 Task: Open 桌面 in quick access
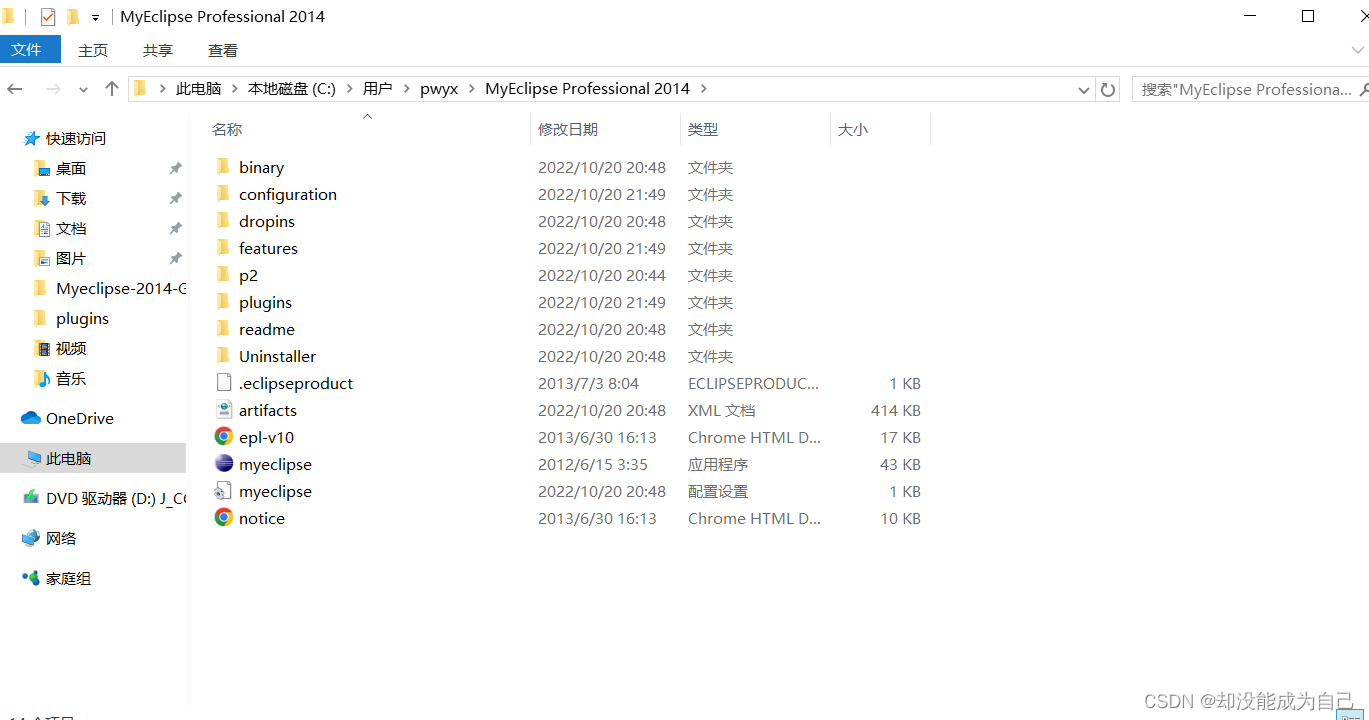(71, 168)
